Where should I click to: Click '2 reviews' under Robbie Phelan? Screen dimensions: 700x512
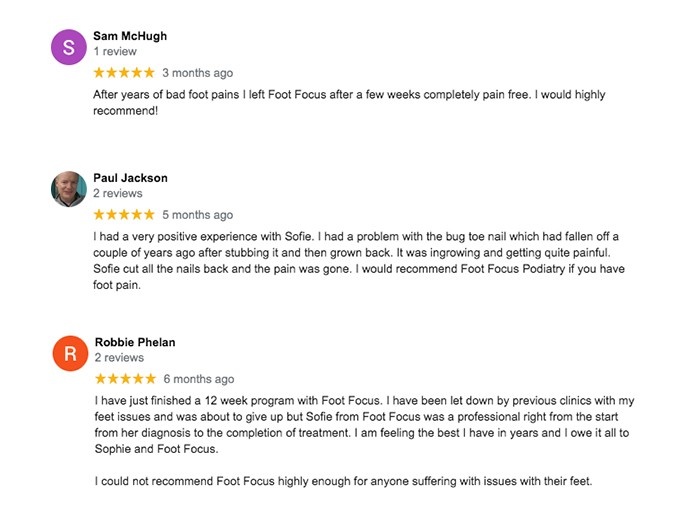click(x=119, y=358)
